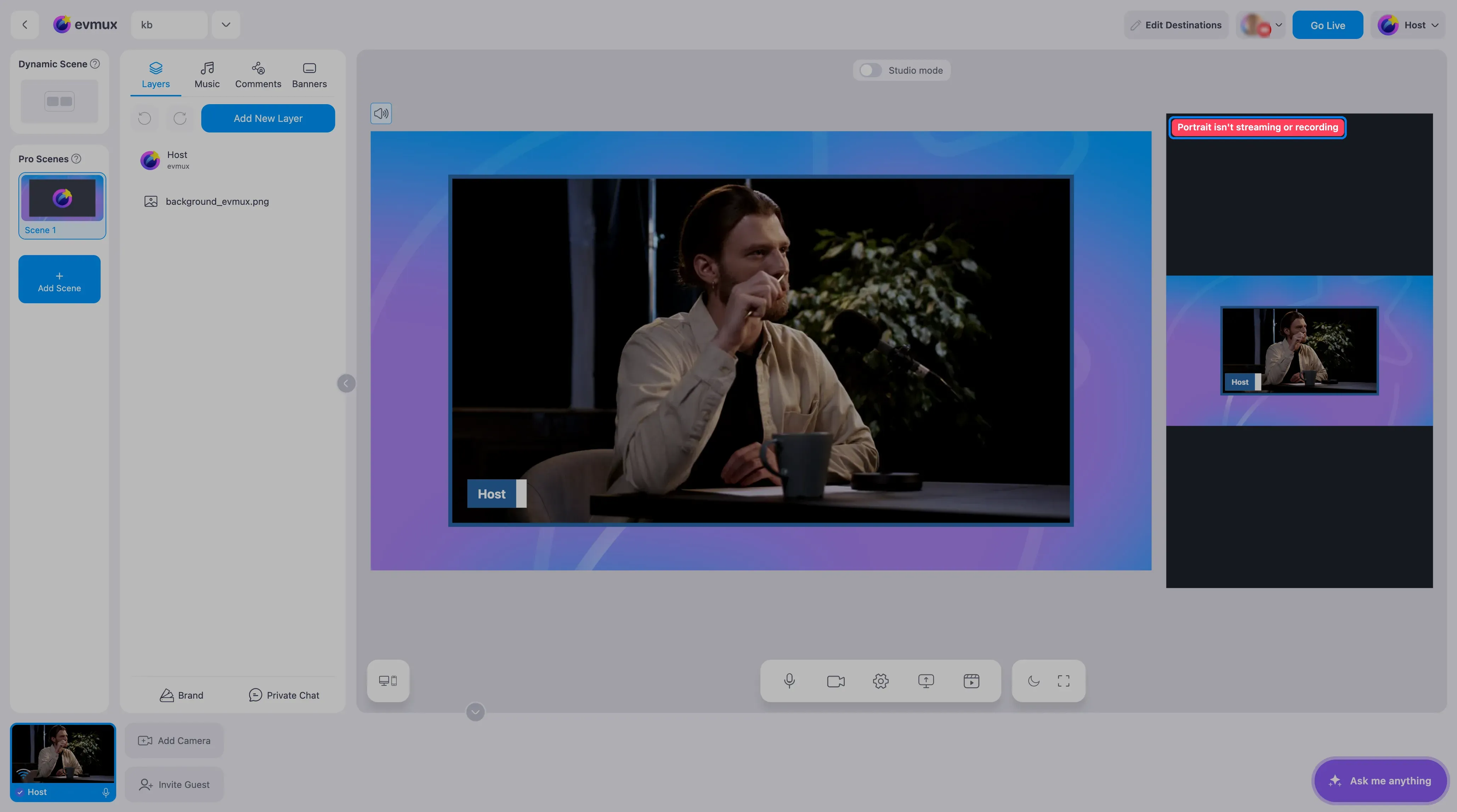Open the Brand panel
The image size is (1457, 812).
(181, 695)
